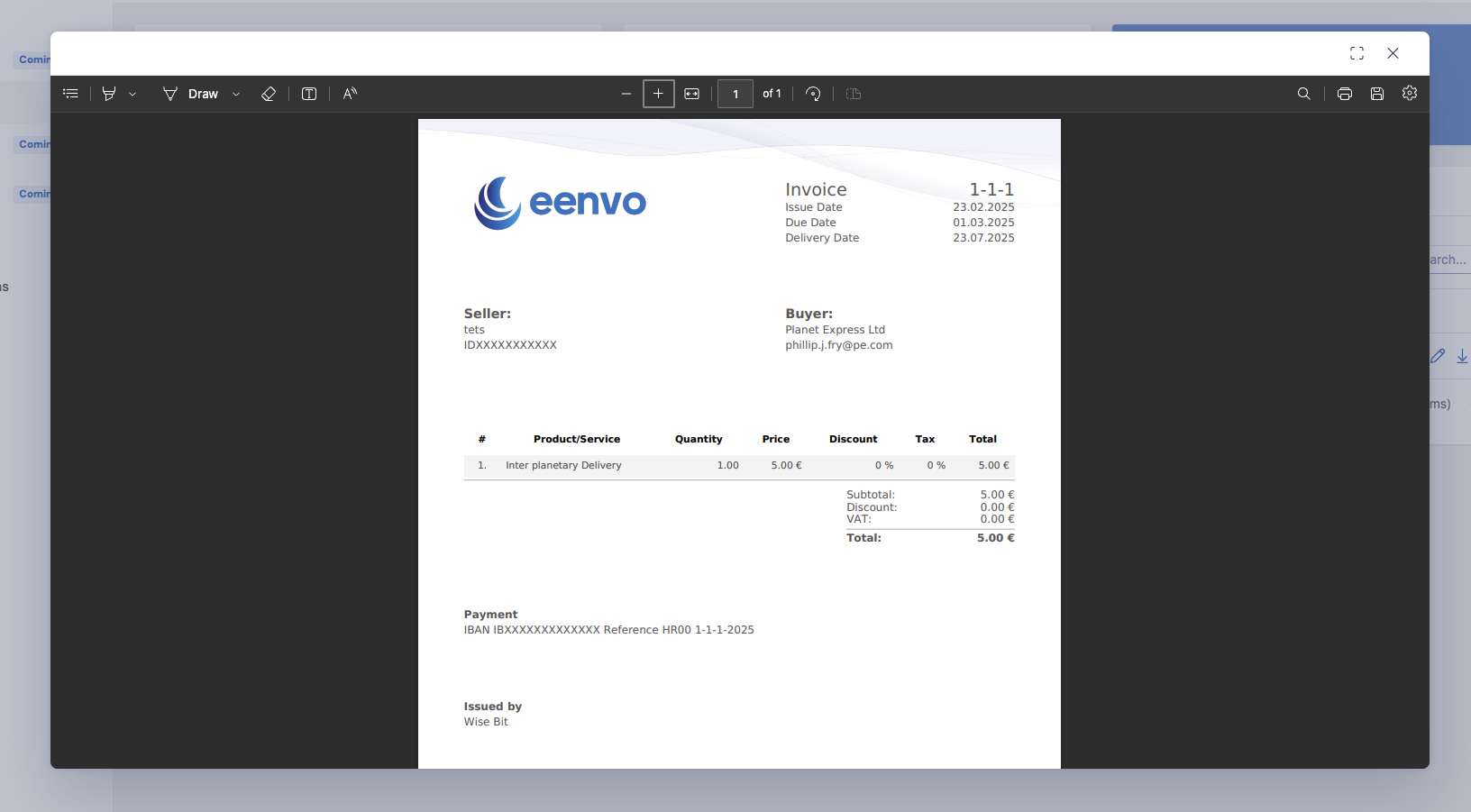Select the Eraser tool
The height and width of the screenshot is (812, 1471).
(269, 94)
